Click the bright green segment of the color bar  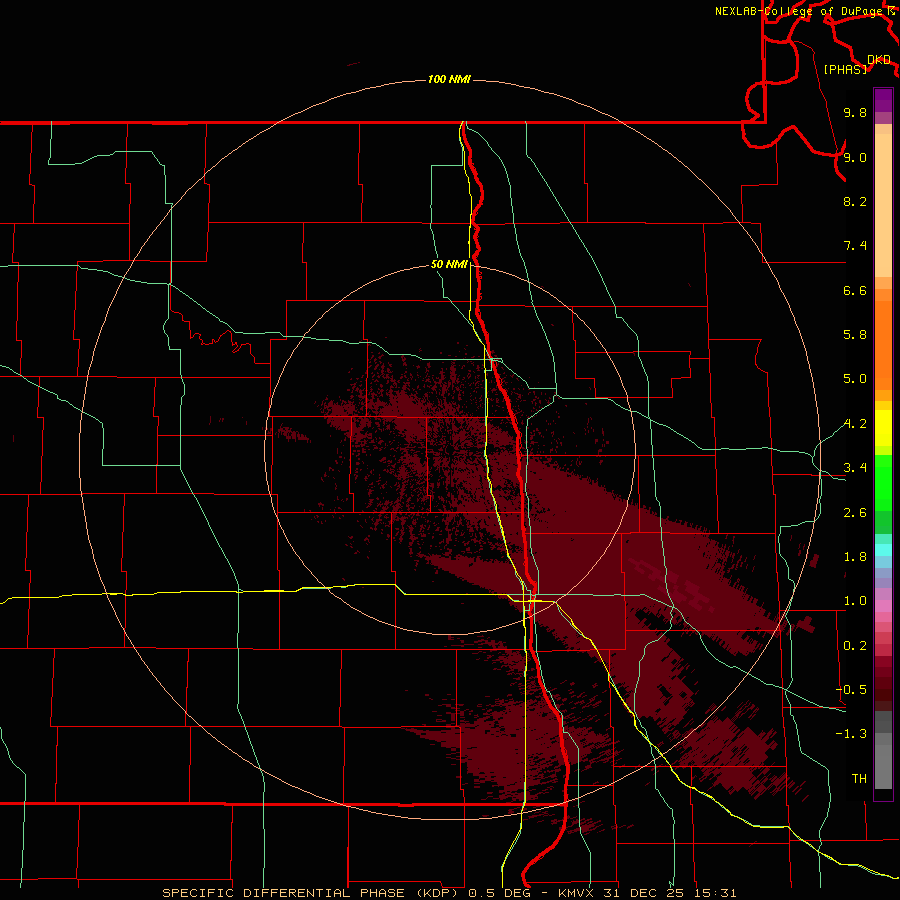tap(883, 482)
